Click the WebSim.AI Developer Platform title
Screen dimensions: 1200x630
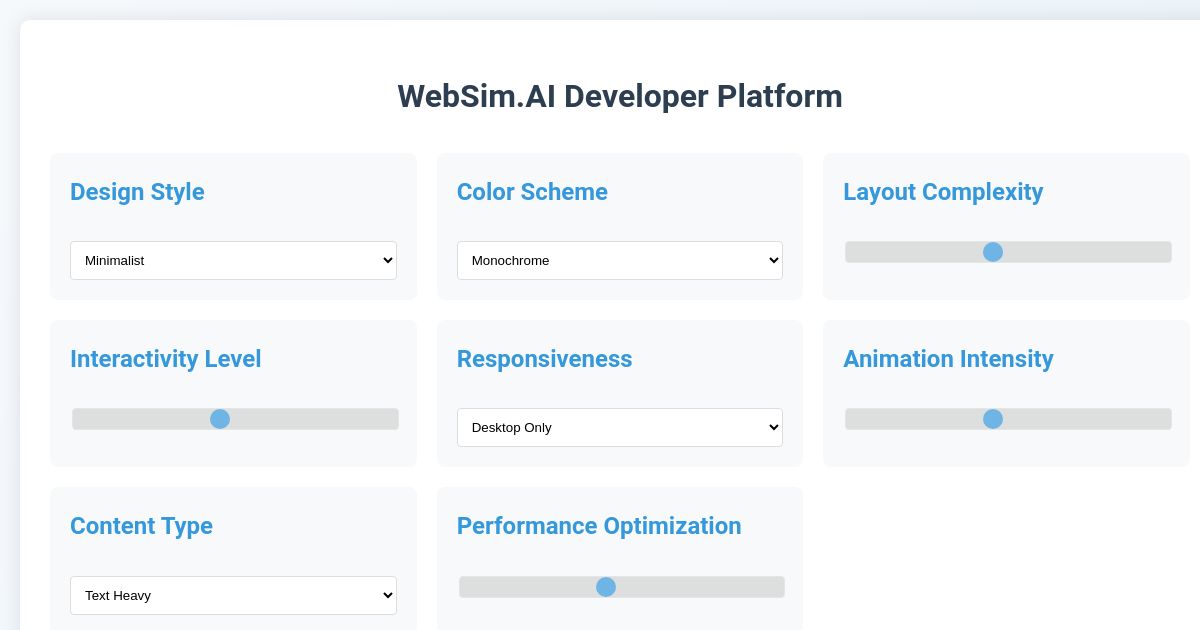[x=620, y=96]
